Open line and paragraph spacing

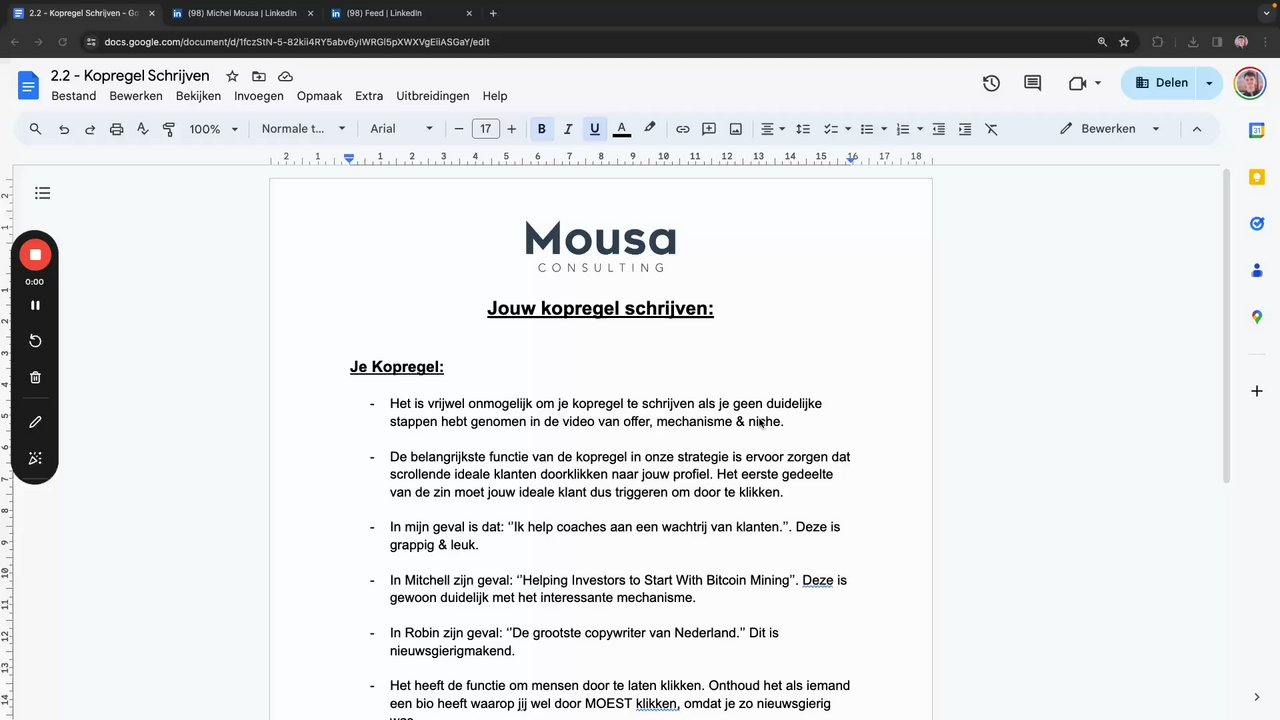(x=803, y=129)
